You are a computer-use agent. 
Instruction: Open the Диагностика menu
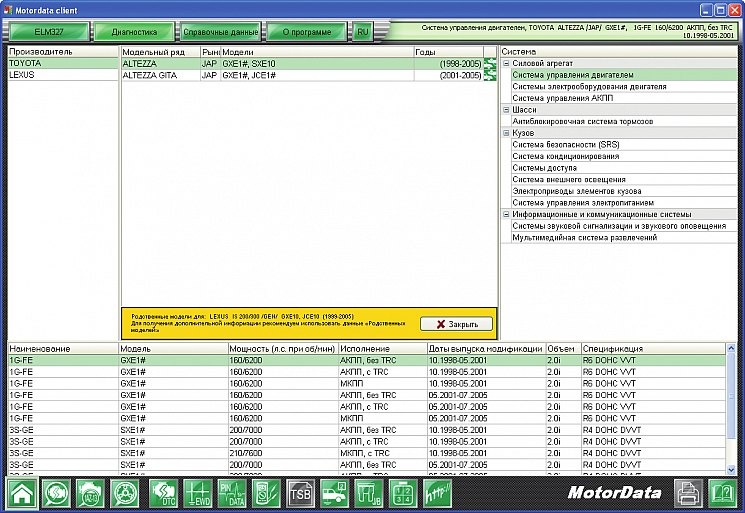pos(134,32)
